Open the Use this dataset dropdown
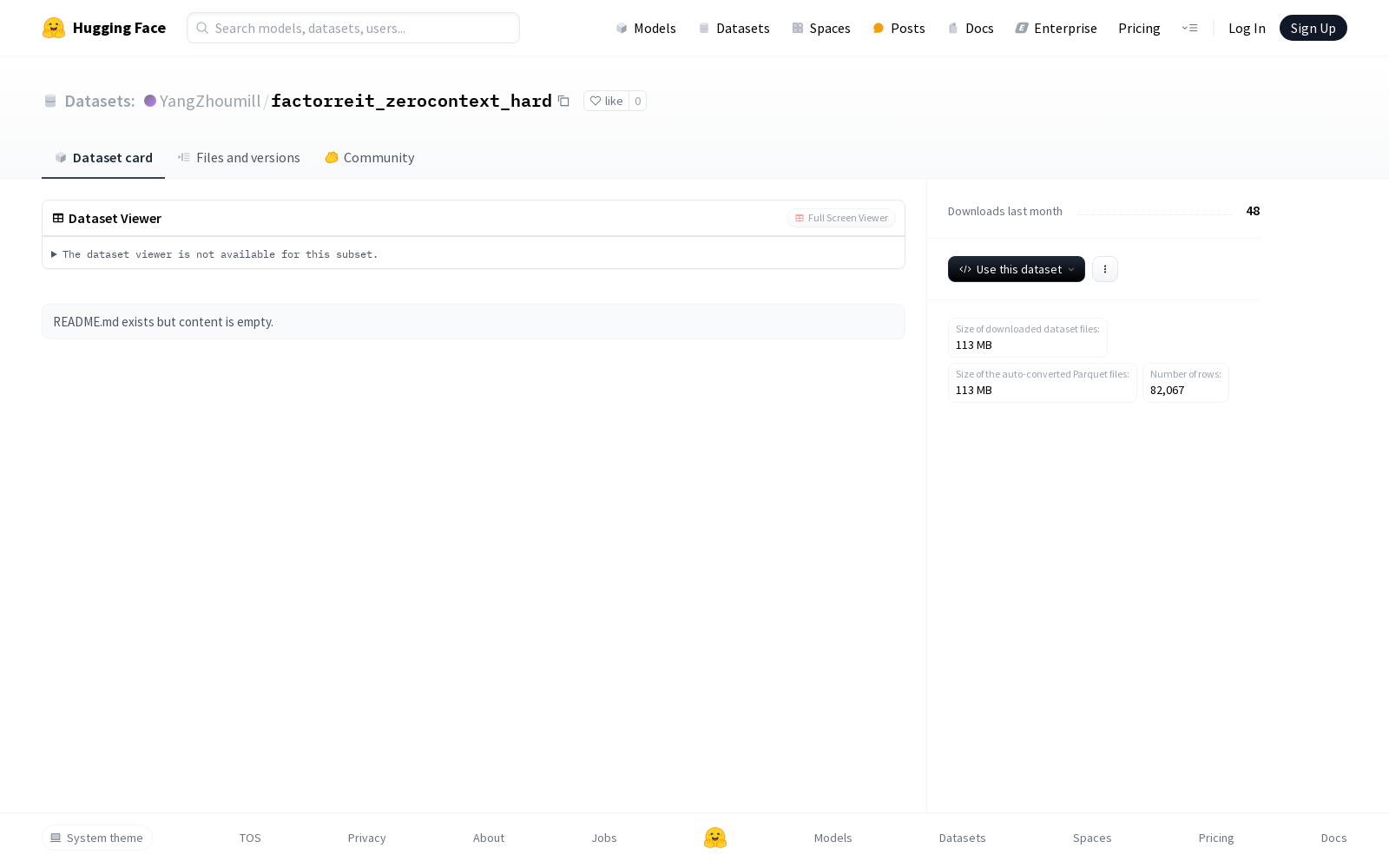Image resolution: width=1389 pixels, height=868 pixels. tap(1017, 269)
